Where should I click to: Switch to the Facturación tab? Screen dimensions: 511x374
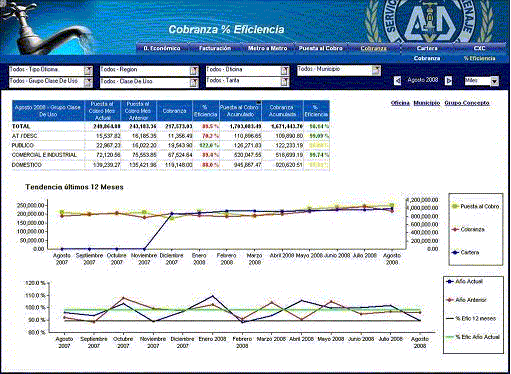click(215, 48)
